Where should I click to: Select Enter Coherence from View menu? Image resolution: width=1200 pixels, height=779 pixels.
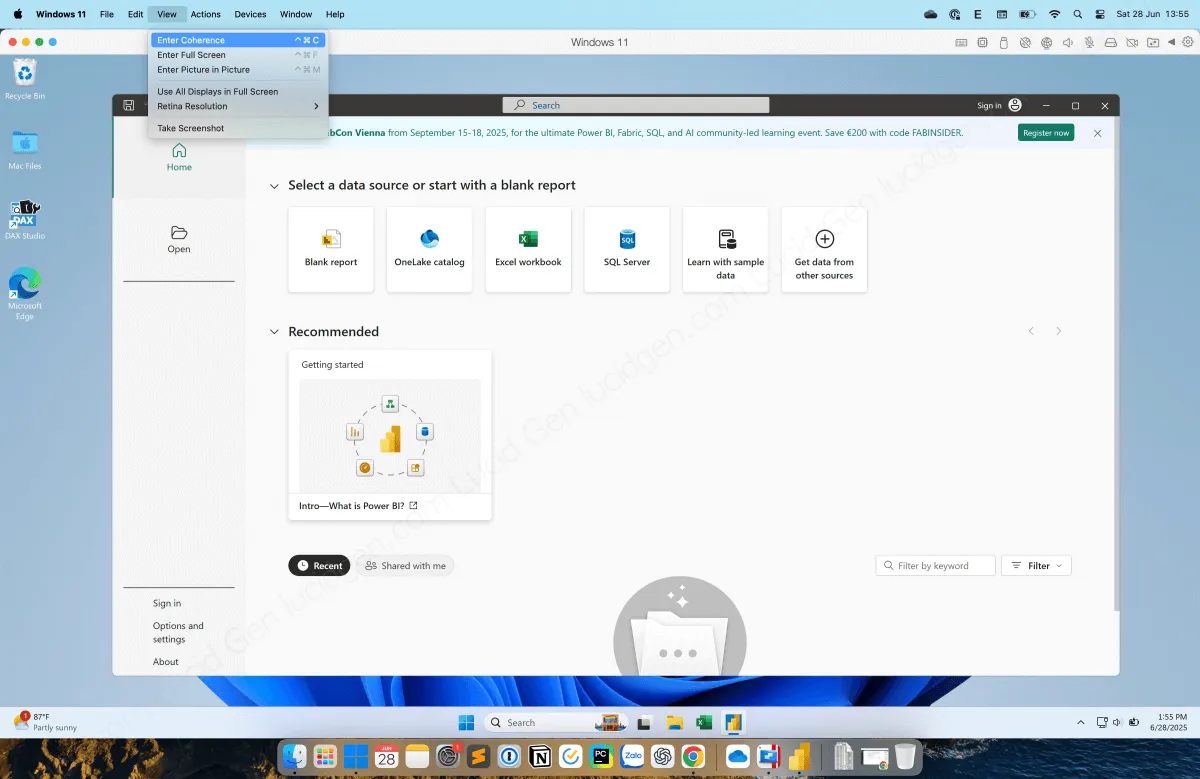[x=191, y=40]
